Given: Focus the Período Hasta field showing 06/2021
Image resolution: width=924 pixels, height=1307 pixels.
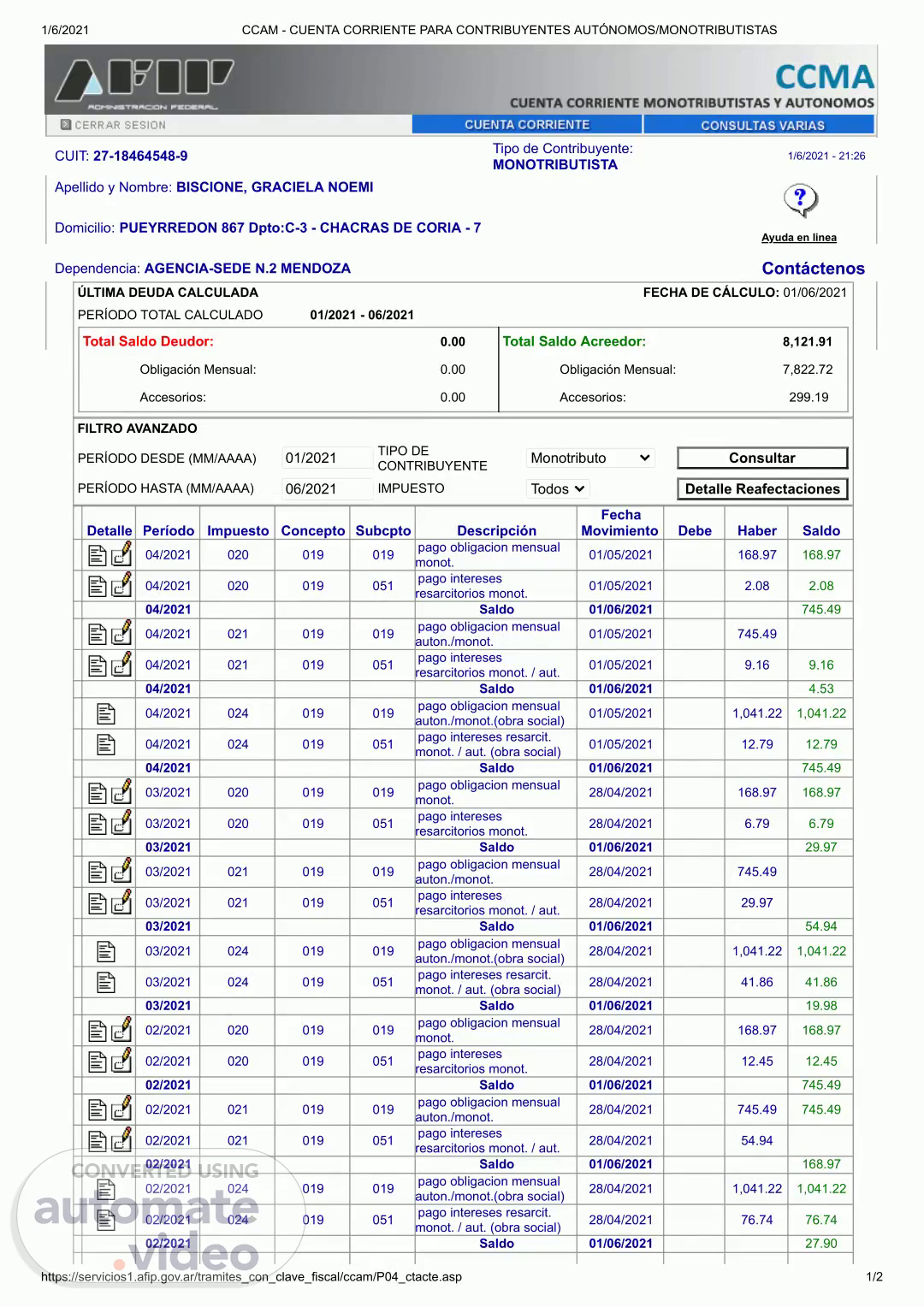Looking at the screenshot, I should (x=328, y=489).
